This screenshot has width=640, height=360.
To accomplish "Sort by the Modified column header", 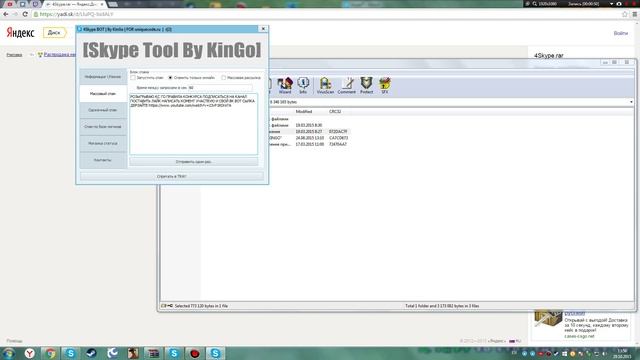I will pyautogui.click(x=304, y=111).
